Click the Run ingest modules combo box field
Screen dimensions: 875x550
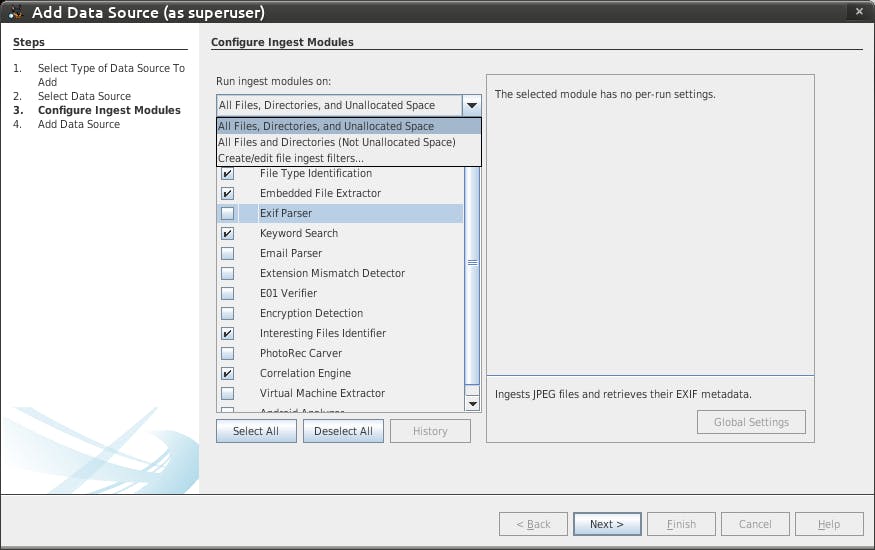[339, 105]
